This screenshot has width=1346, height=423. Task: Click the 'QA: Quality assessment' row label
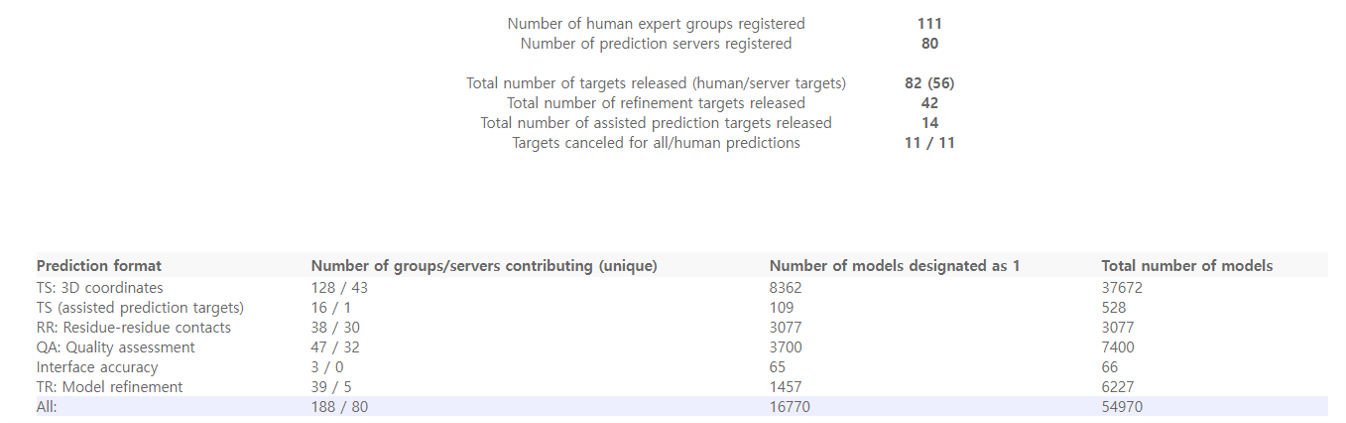115,348
